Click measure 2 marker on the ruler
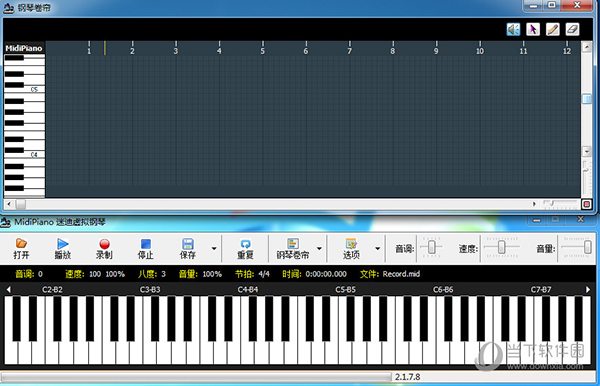Viewport: 600px width, 386px height. click(132, 51)
